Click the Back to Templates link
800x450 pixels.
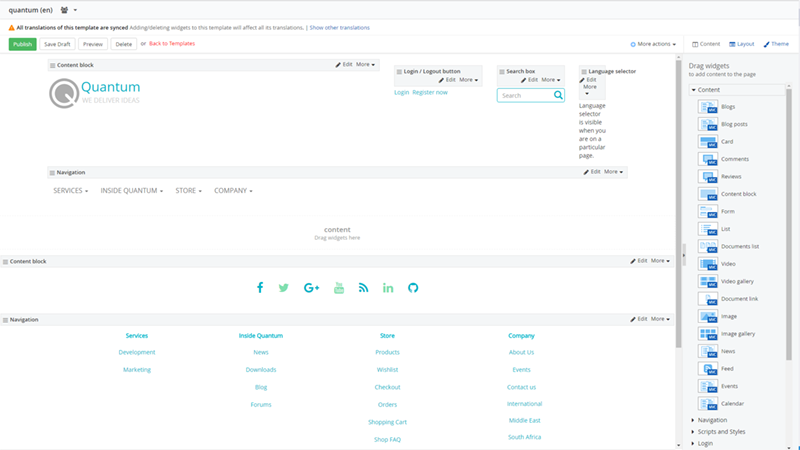[171, 44]
